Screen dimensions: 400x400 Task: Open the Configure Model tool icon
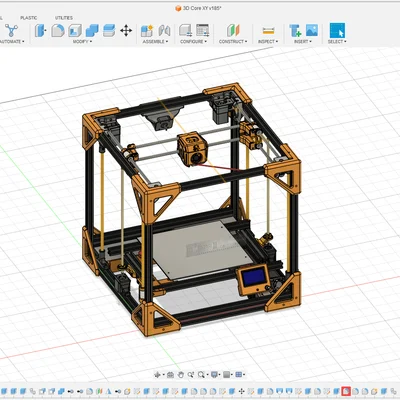pyautogui.click(x=185, y=30)
